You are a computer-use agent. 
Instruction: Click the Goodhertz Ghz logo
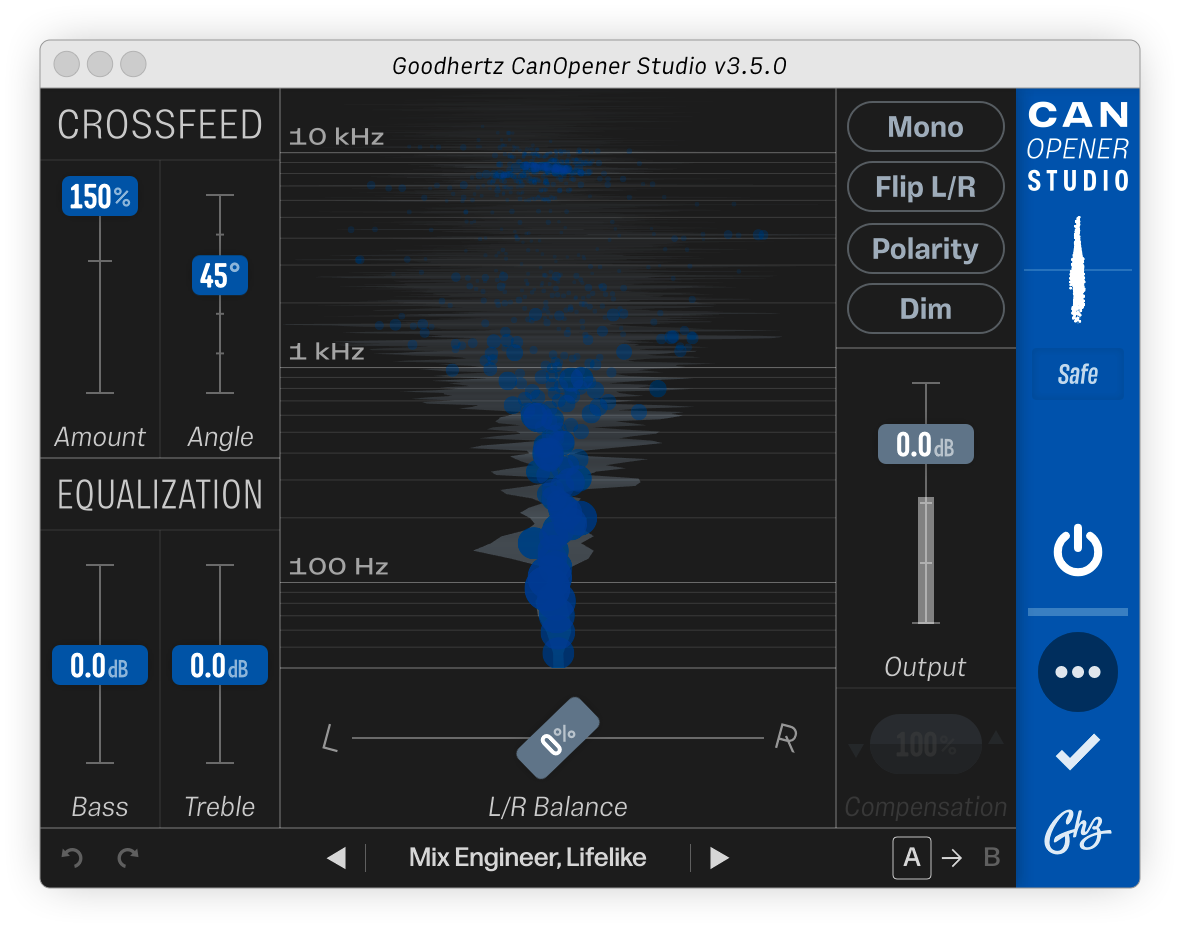pyautogui.click(x=1078, y=832)
